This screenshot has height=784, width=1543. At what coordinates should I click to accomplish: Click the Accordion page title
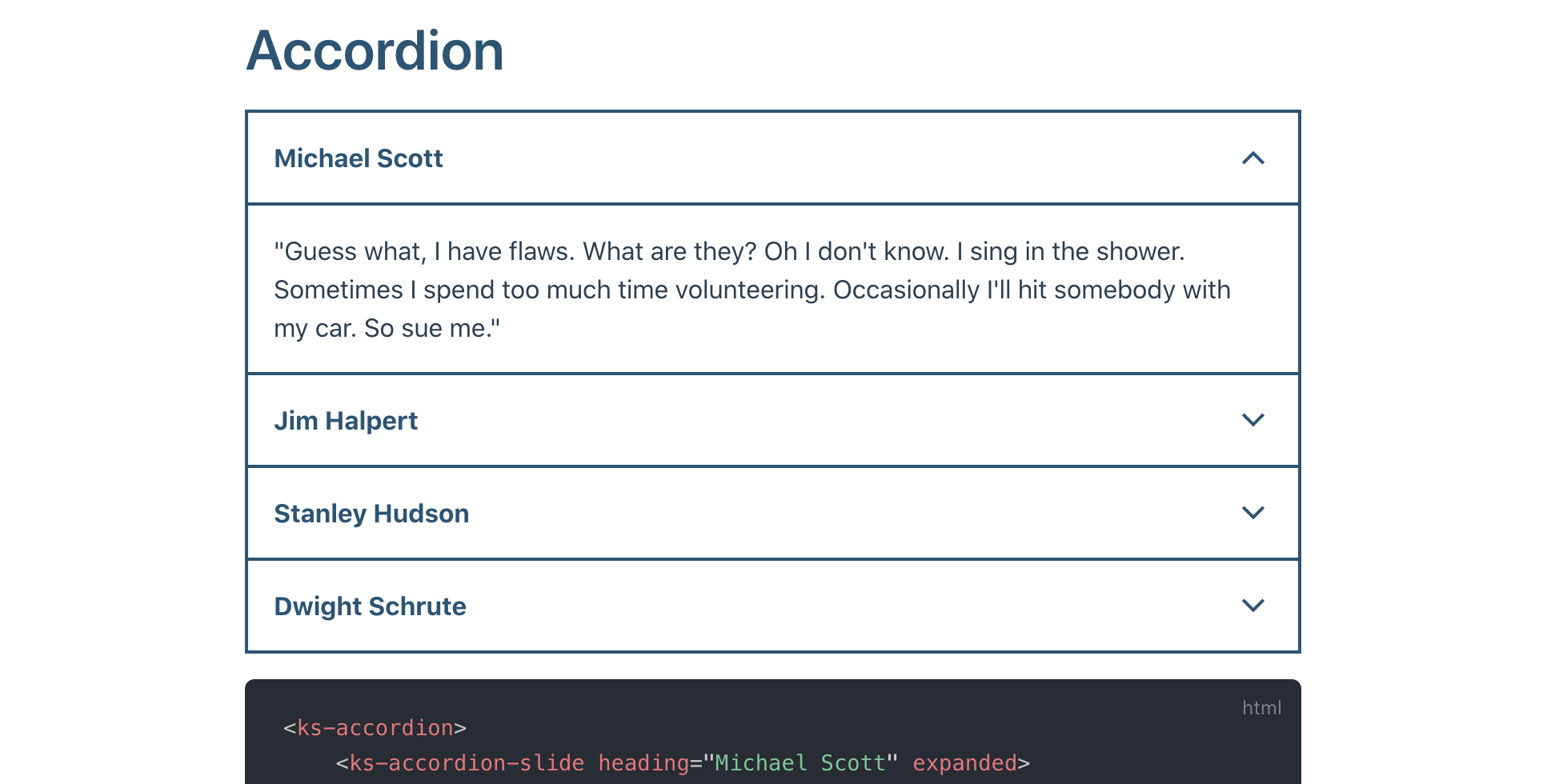pyautogui.click(x=375, y=50)
